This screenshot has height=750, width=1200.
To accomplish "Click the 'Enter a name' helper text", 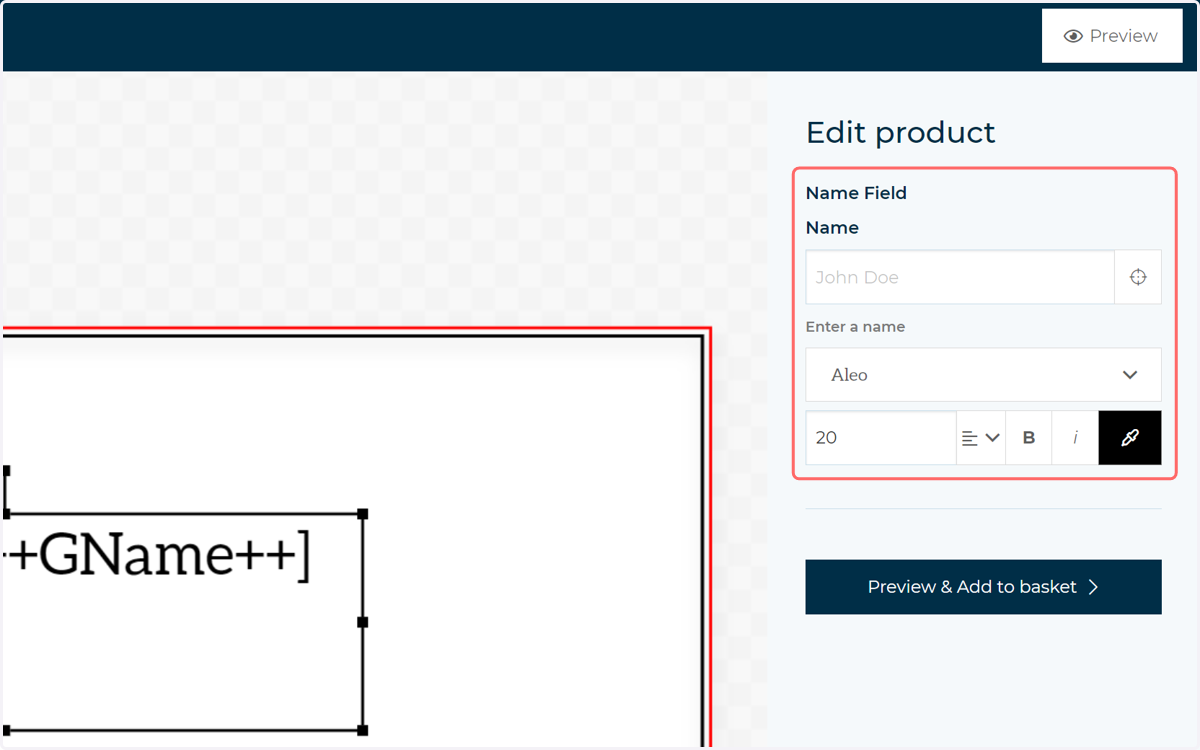I will coord(855,327).
